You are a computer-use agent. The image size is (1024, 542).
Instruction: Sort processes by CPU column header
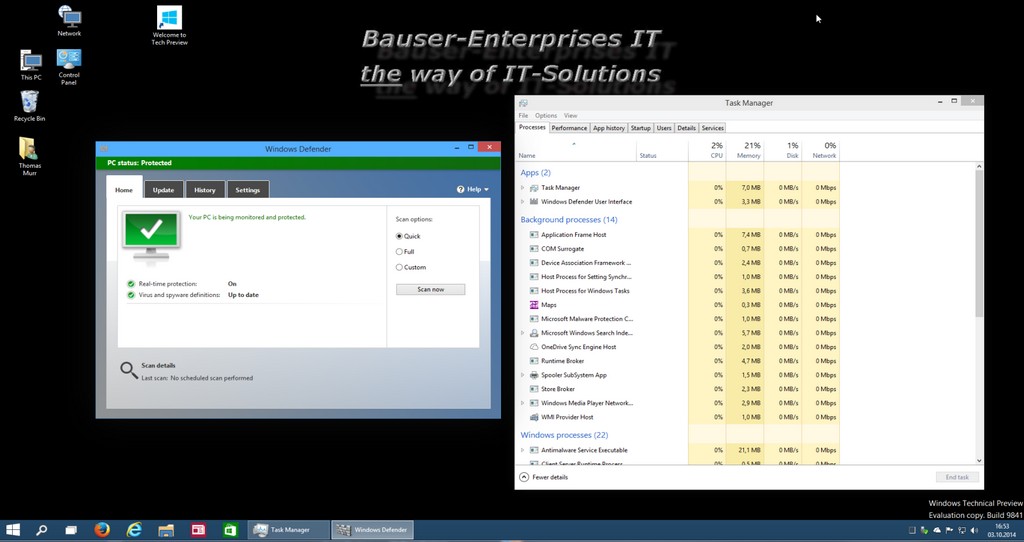pyautogui.click(x=707, y=150)
